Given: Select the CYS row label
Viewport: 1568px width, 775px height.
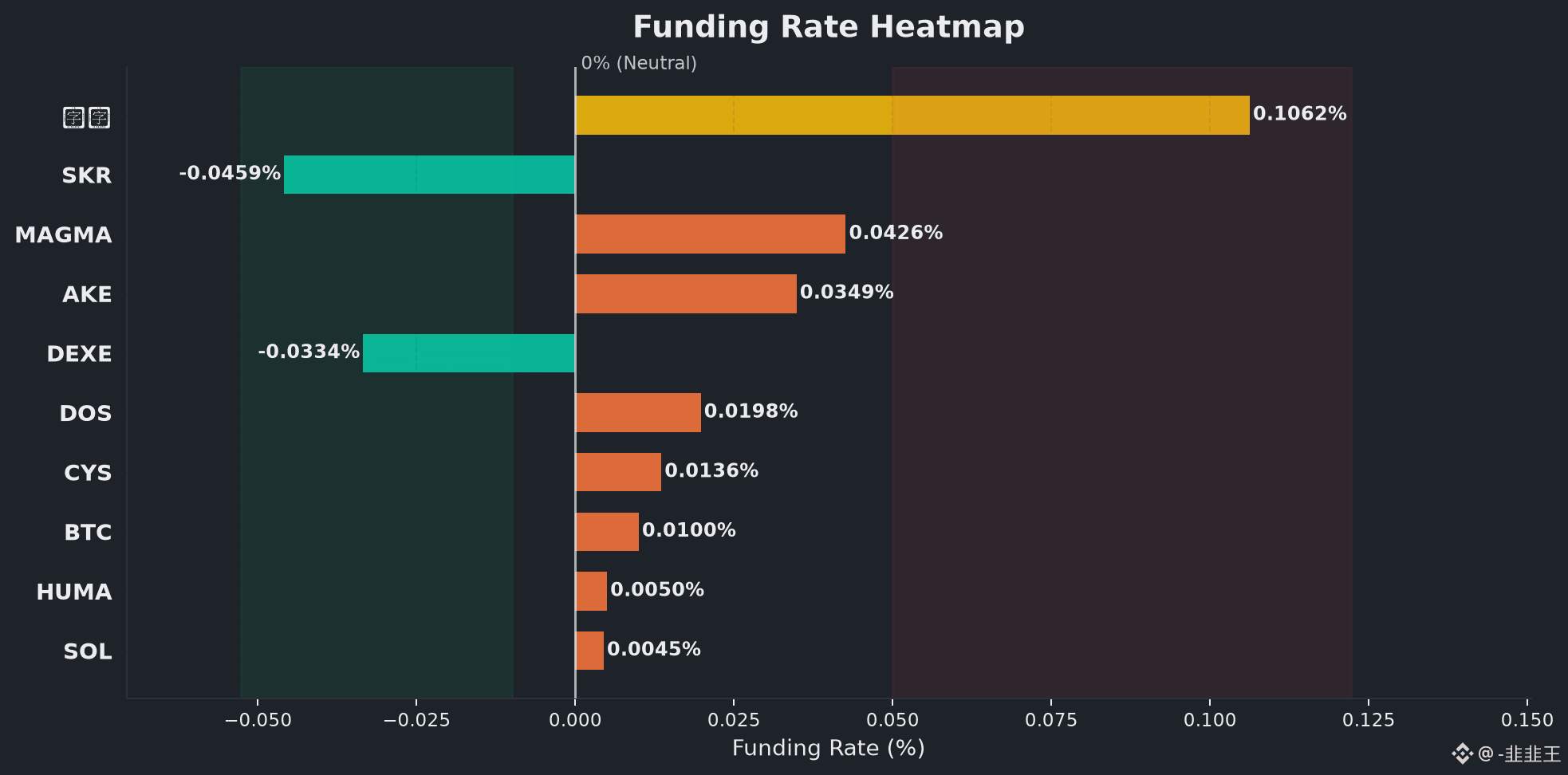Looking at the screenshot, I should point(89,473).
